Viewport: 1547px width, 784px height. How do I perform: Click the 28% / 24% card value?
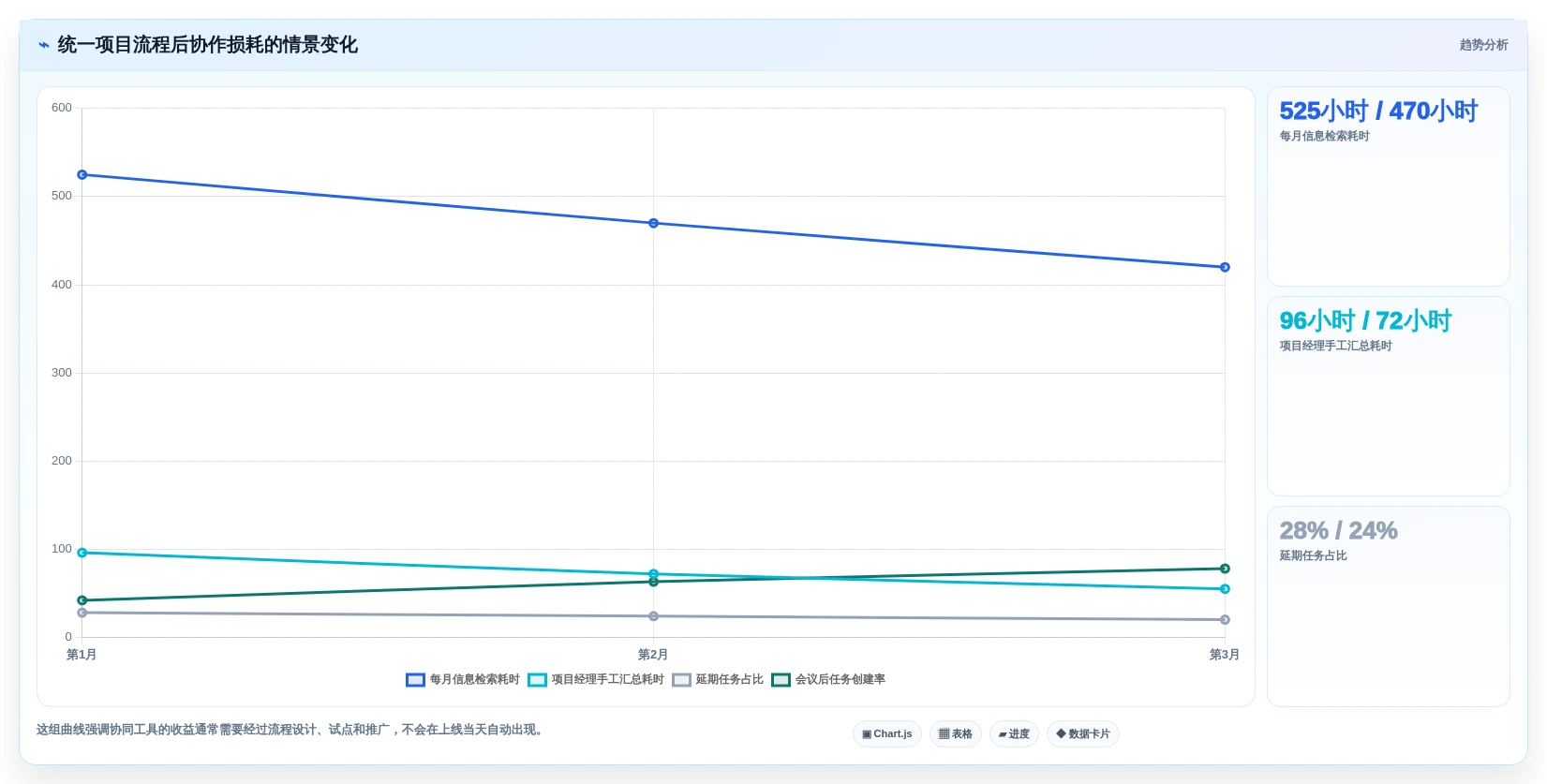(x=1338, y=530)
